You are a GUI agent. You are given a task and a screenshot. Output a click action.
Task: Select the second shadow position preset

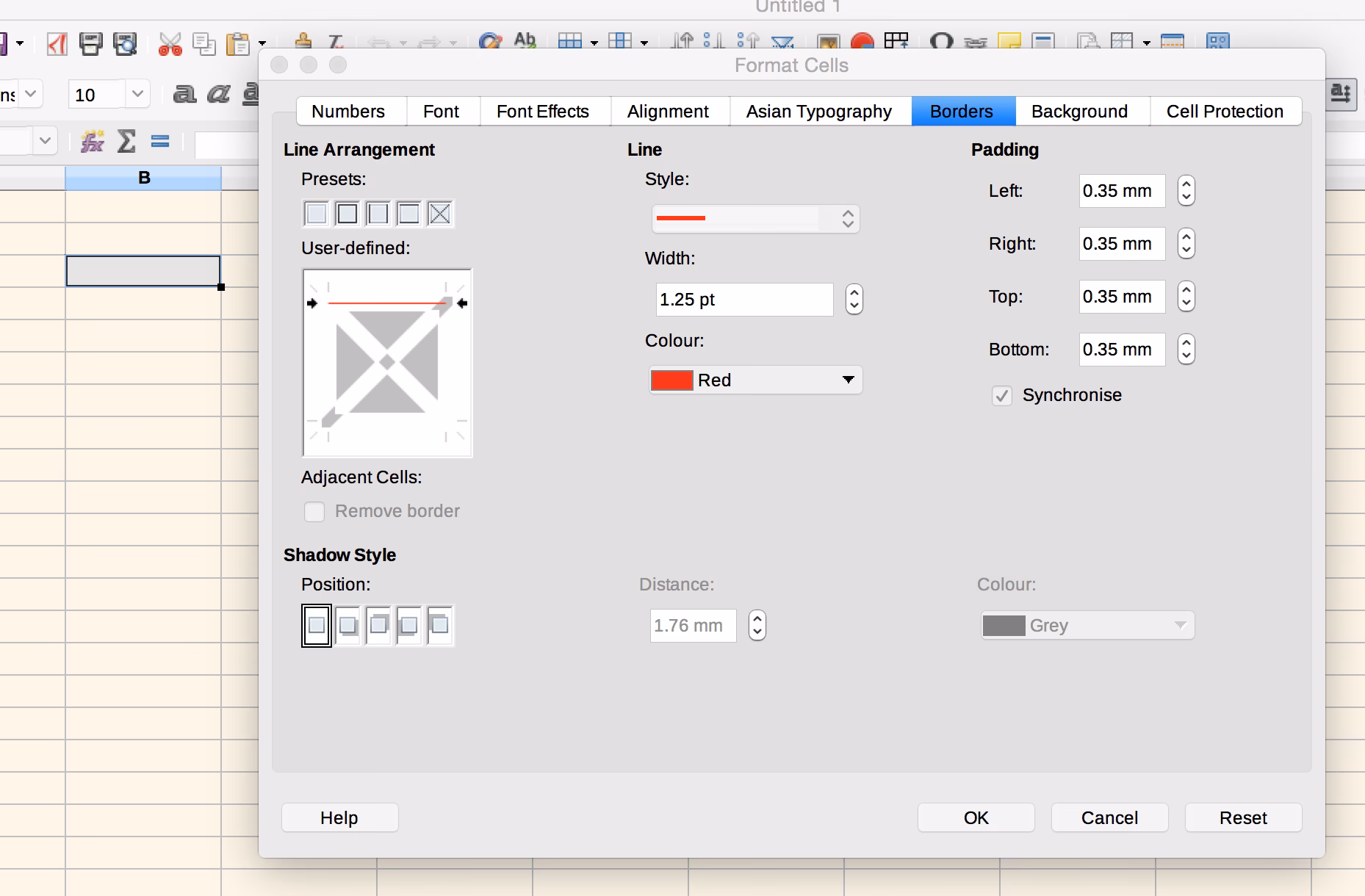tap(347, 625)
